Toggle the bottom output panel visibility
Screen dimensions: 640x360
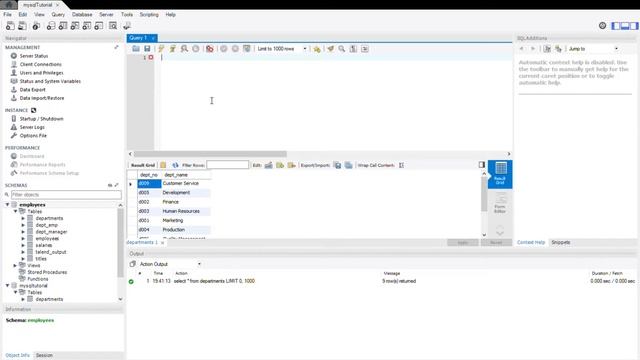[624, 26]
